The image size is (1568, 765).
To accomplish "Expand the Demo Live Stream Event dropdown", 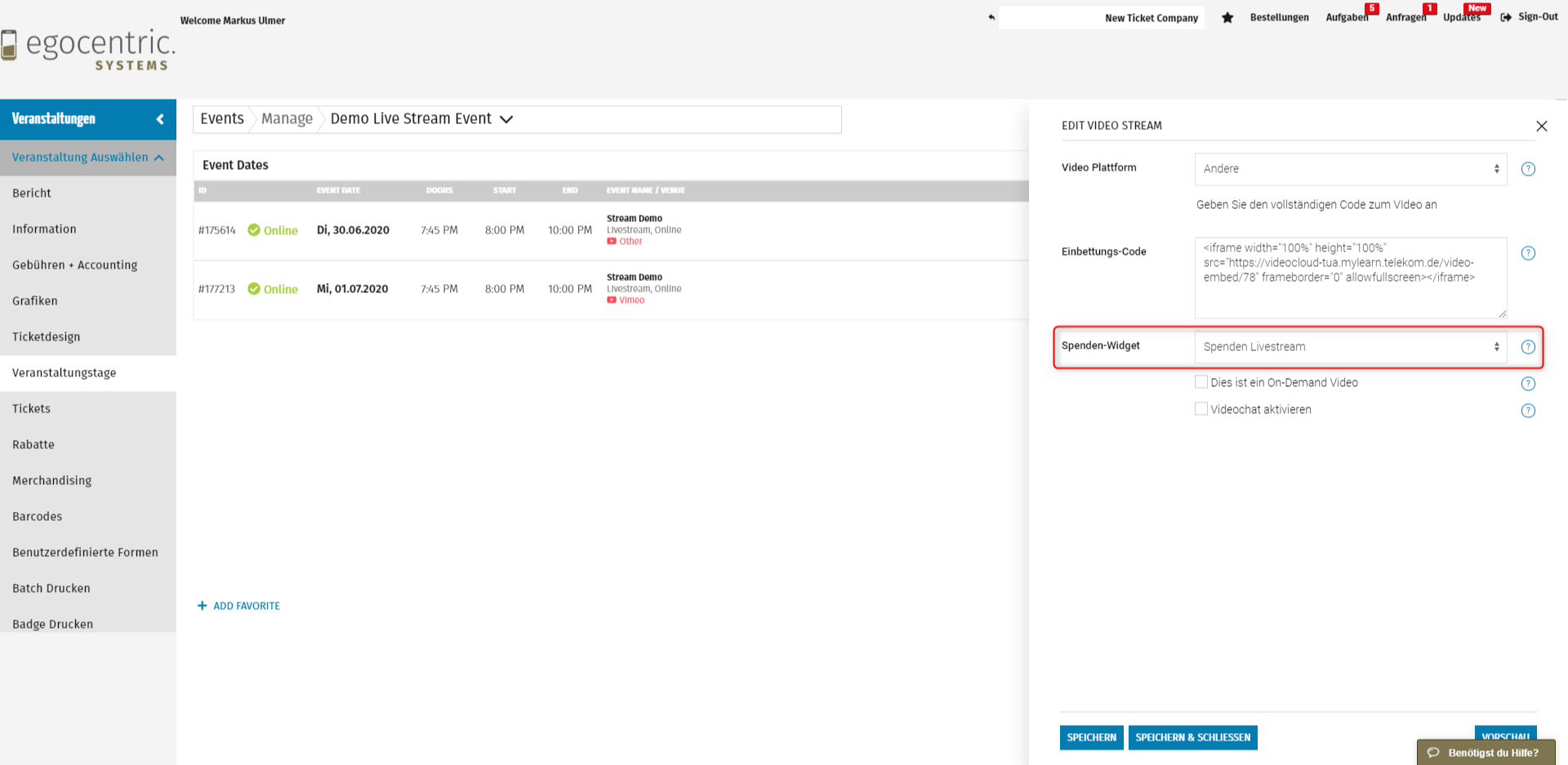I will [x=506, y=119].
